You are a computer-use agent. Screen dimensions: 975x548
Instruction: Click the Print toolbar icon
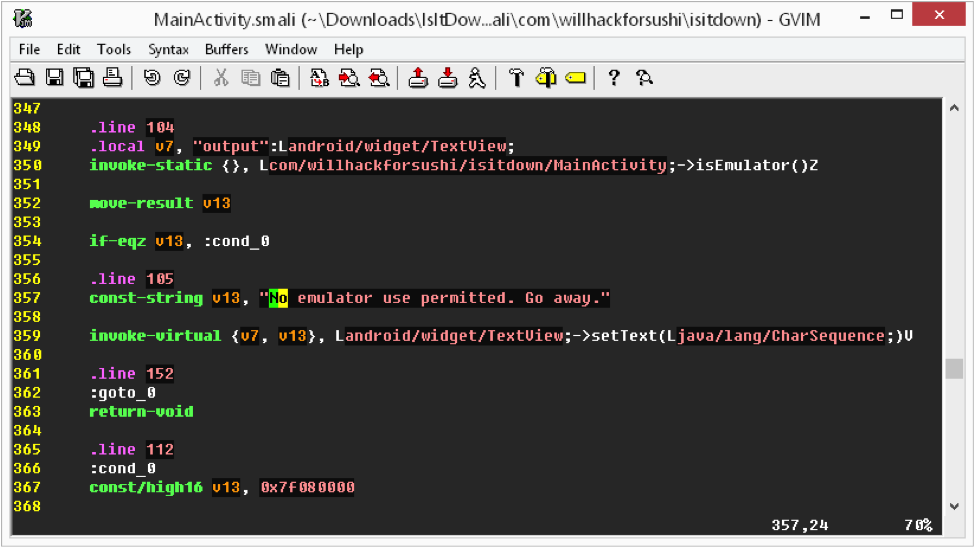pyautogui.click(x=113, y=78)
